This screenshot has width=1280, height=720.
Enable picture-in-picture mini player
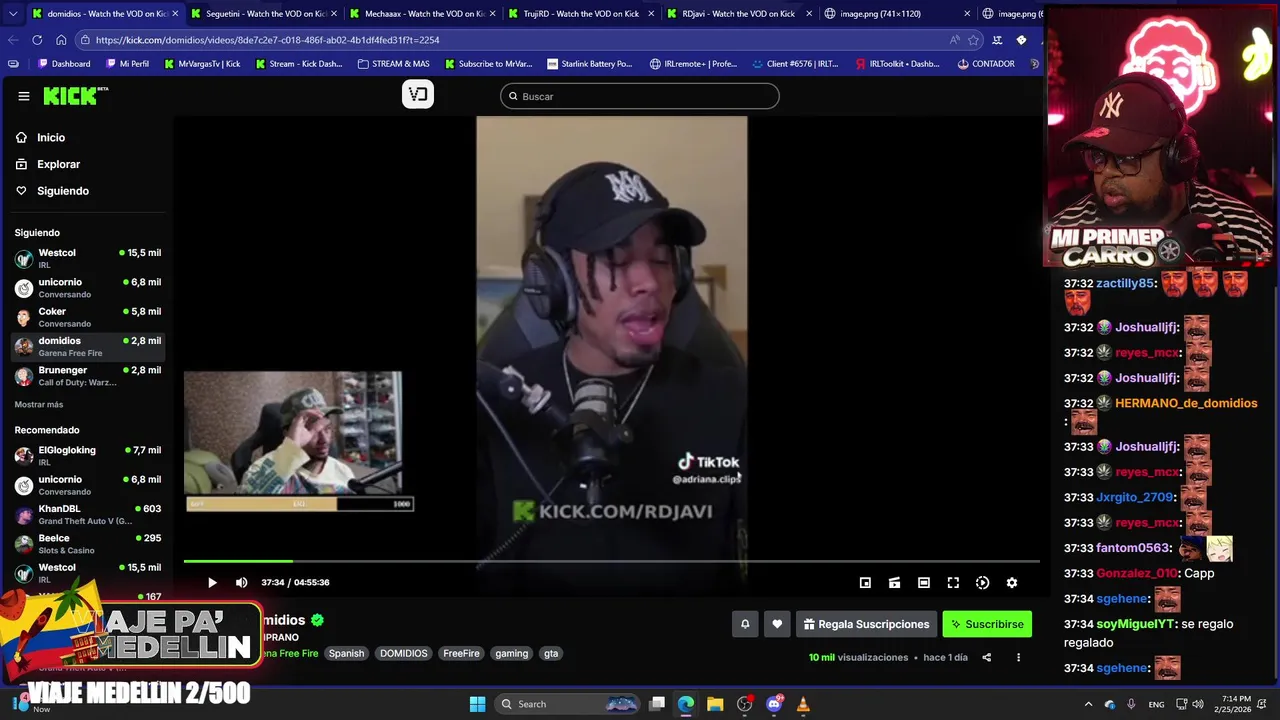coord(865,582)
